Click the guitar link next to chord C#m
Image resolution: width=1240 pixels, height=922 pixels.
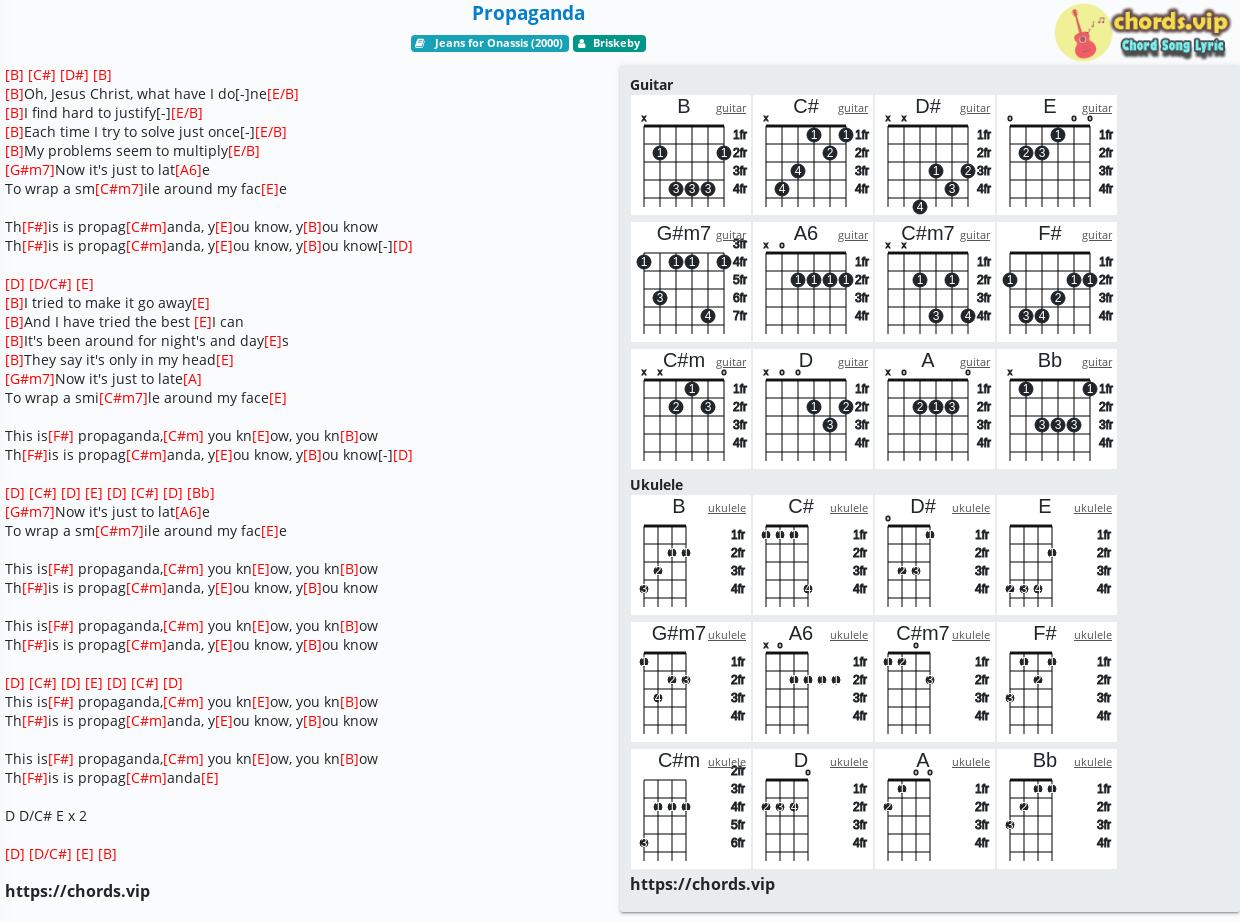pyautogui.click(x=731, y=362)
